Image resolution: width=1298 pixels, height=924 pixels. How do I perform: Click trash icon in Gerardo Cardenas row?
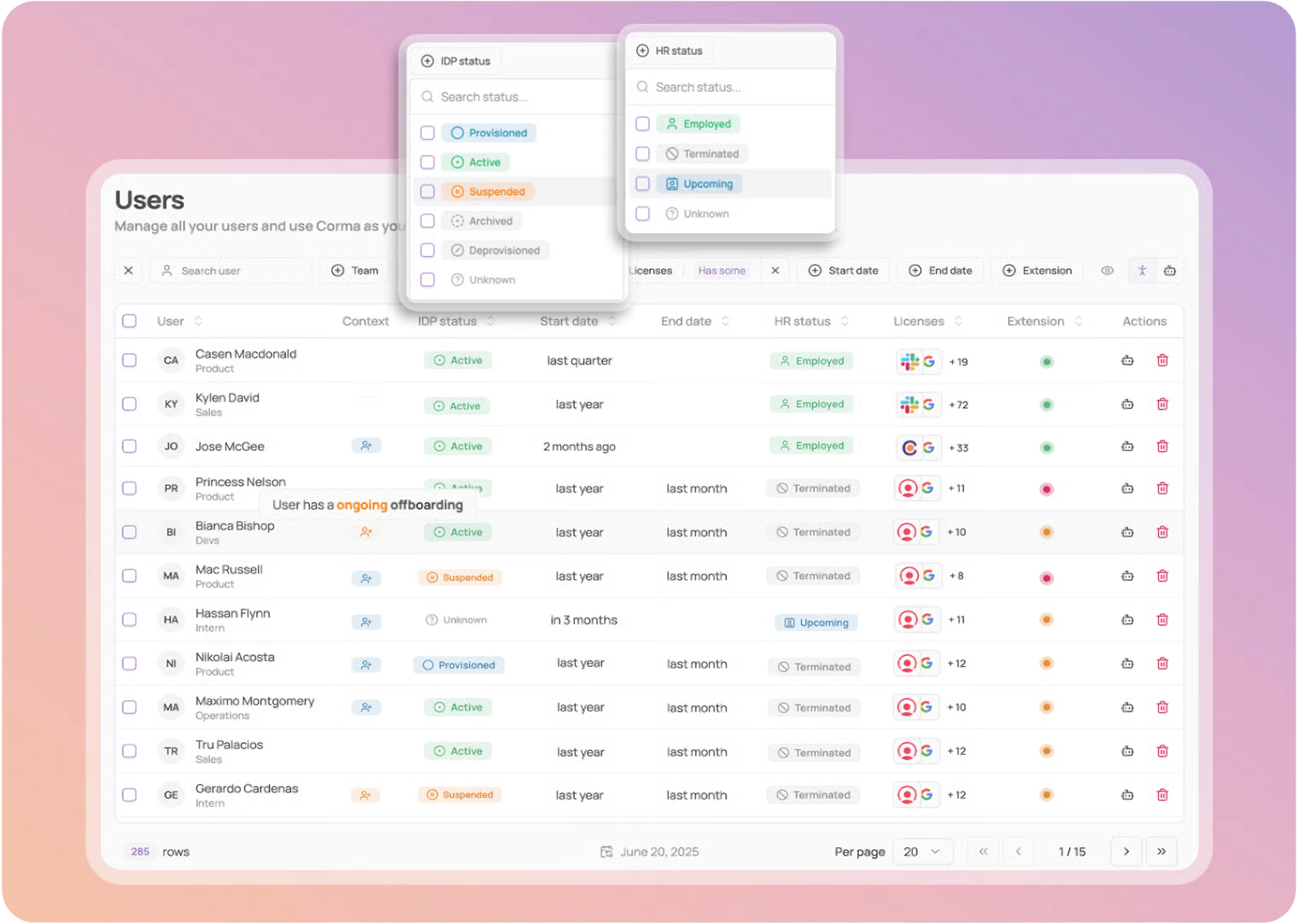tap(1162, 795)
